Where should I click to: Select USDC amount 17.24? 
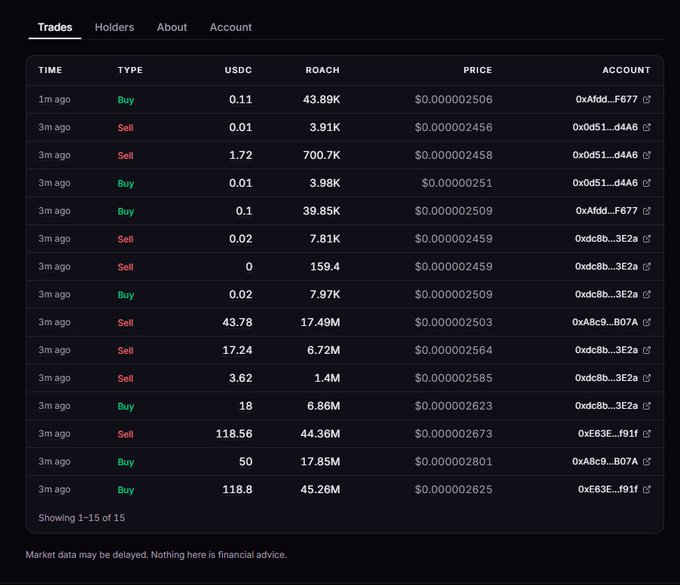point(237,350)
